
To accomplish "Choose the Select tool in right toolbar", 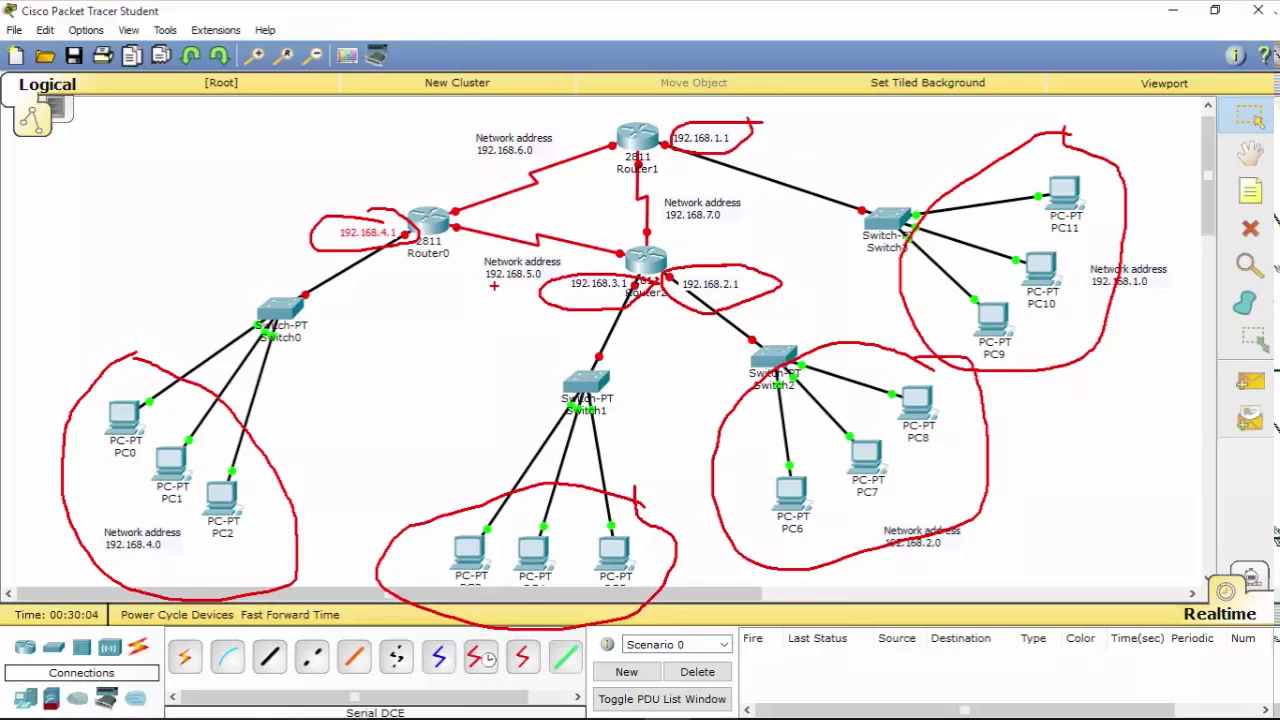I will tap(1250, 116).
